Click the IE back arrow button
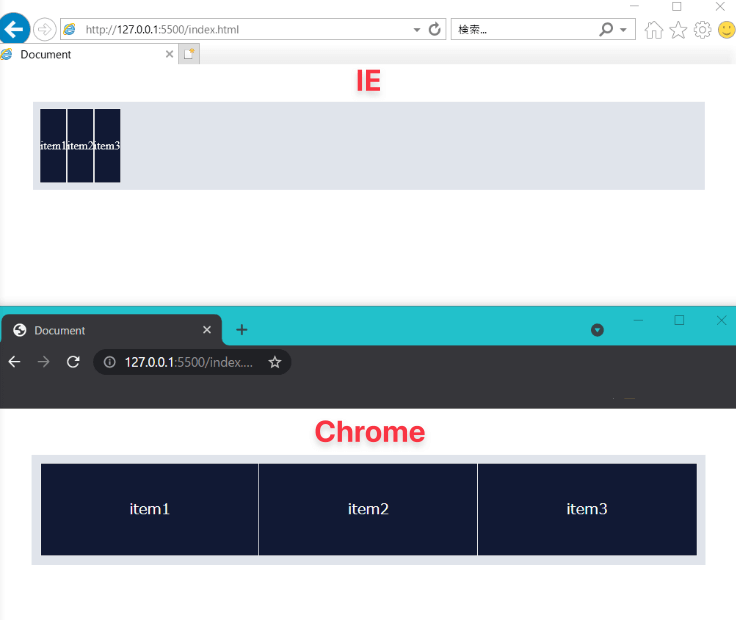Image resolution: width=736 pixels, height=620 pixels. 14,29
